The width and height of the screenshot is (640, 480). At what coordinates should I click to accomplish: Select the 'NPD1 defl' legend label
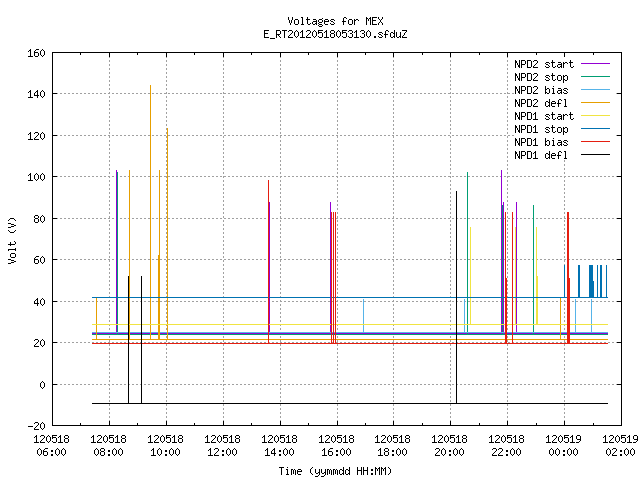pos(541,156)
